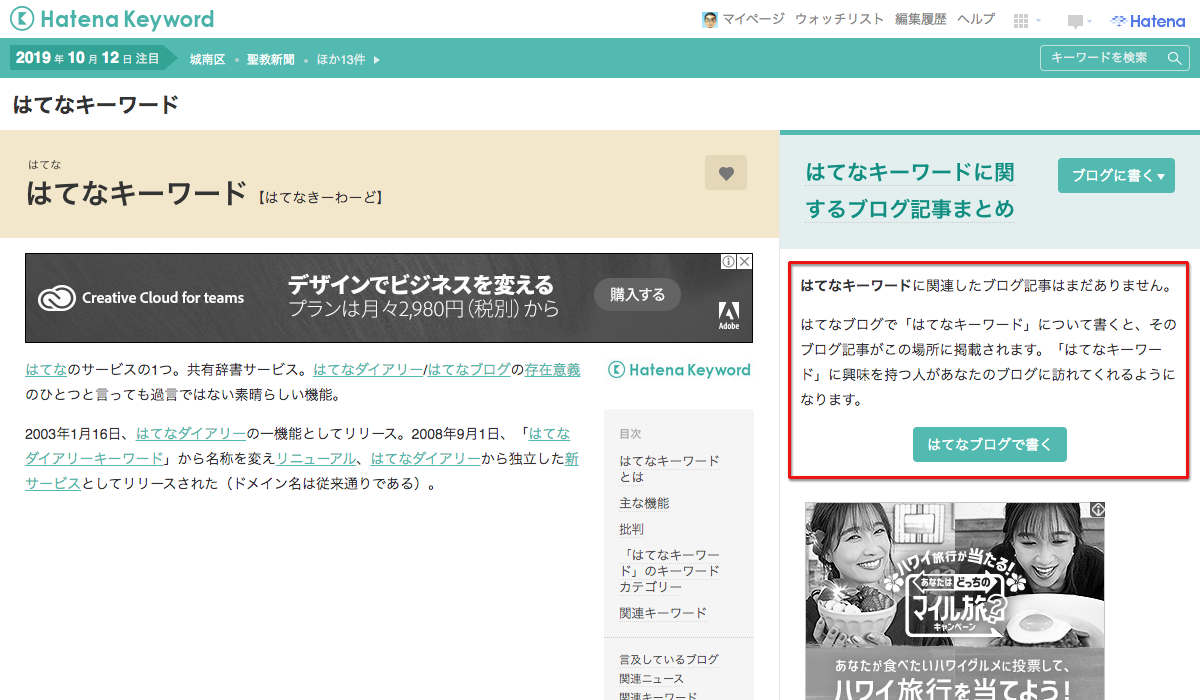Click the 購入する button in the ad
Screen dimensions: 1200x700
point(638,294)
